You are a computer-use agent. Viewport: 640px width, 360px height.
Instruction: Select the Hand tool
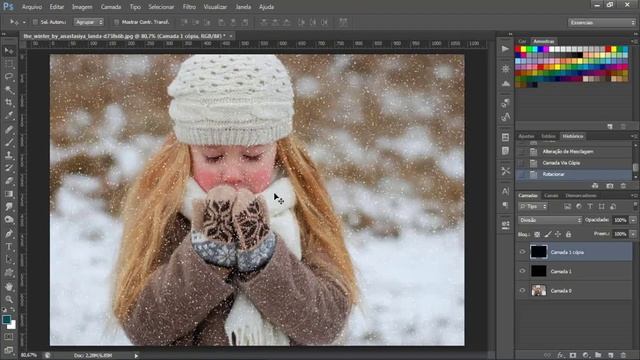9,287
